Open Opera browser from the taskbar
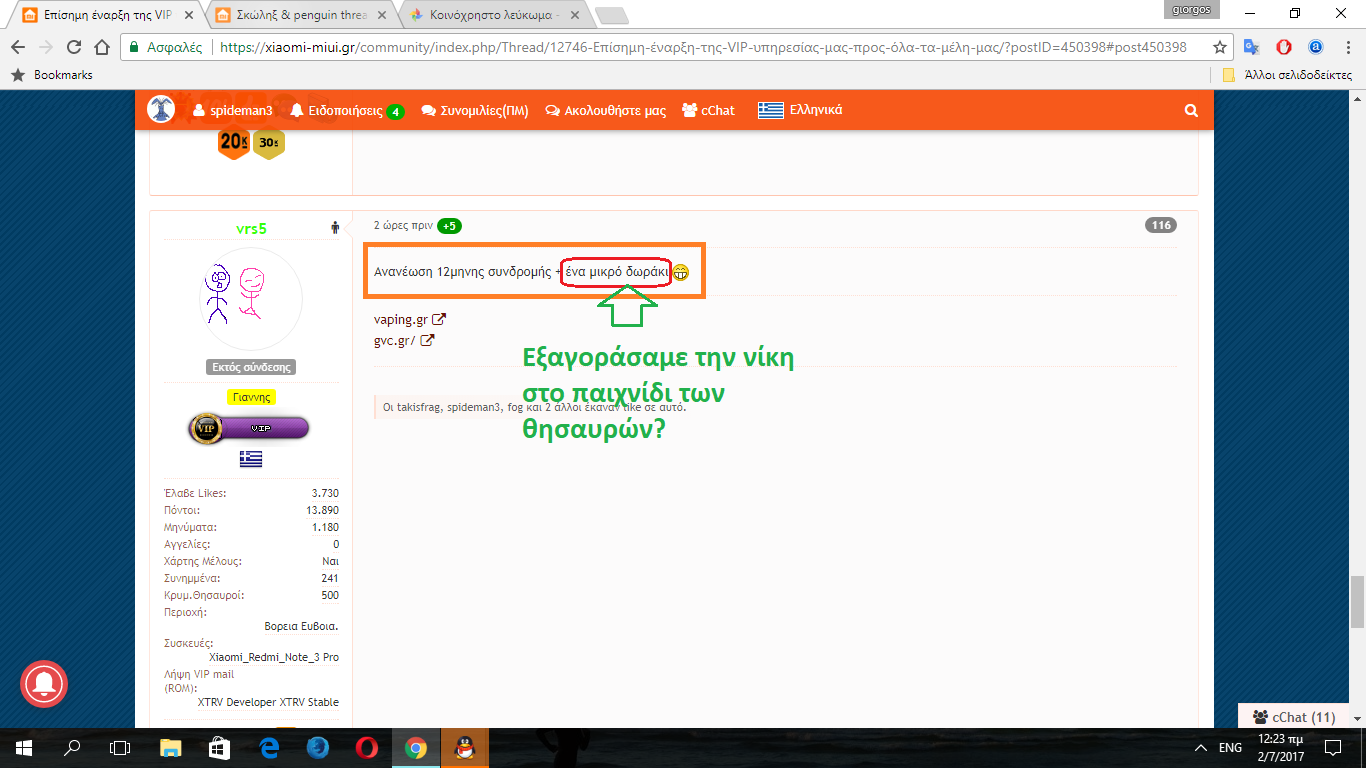Viewport: 1366px width, 768px height. click(x=367, y=747)
